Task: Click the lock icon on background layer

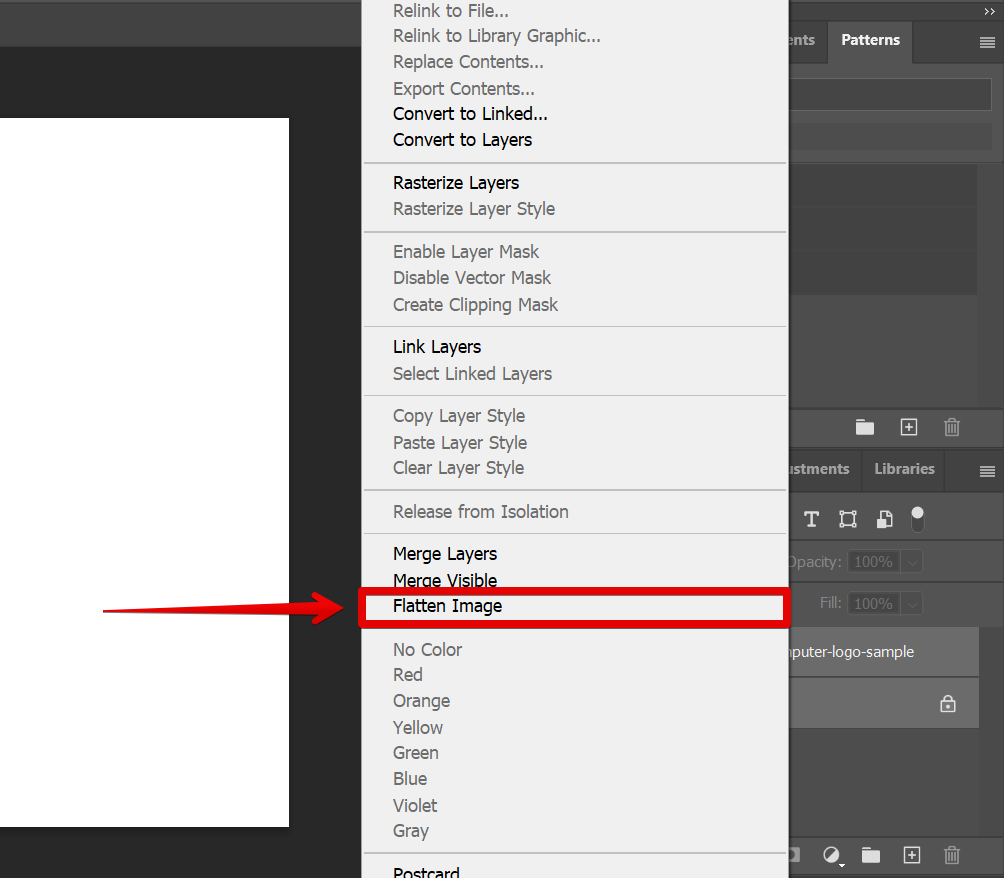Action: pyautogui.click(x=948, y=704)
